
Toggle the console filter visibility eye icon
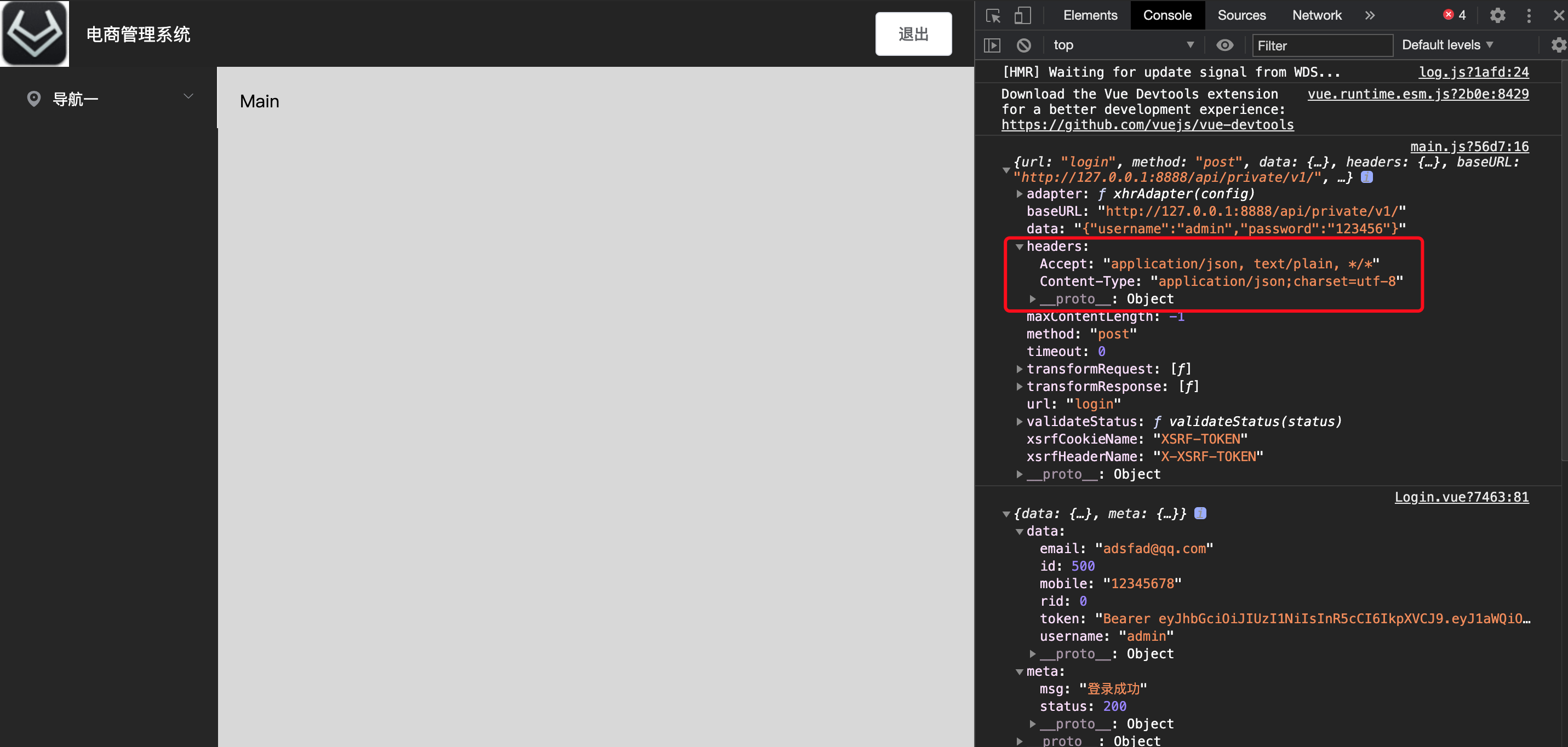[1225, 44]
